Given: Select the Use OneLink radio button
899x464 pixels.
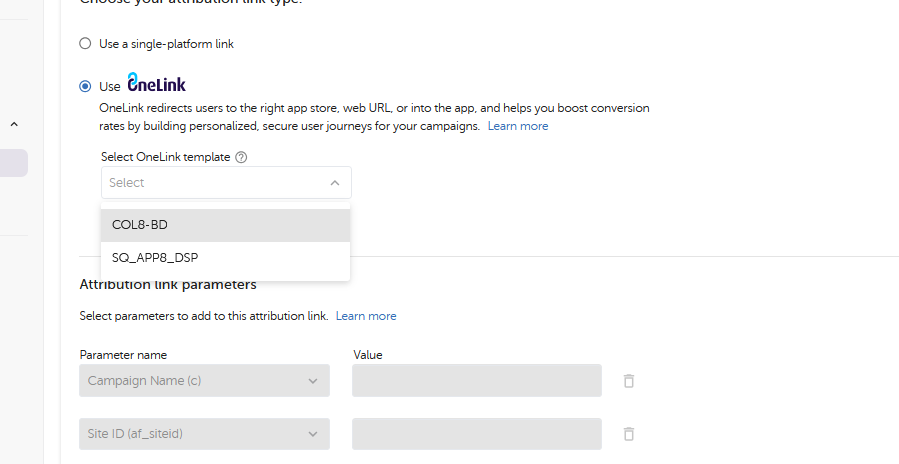Looking at the screenshot, I should click(x=85, y=86).
